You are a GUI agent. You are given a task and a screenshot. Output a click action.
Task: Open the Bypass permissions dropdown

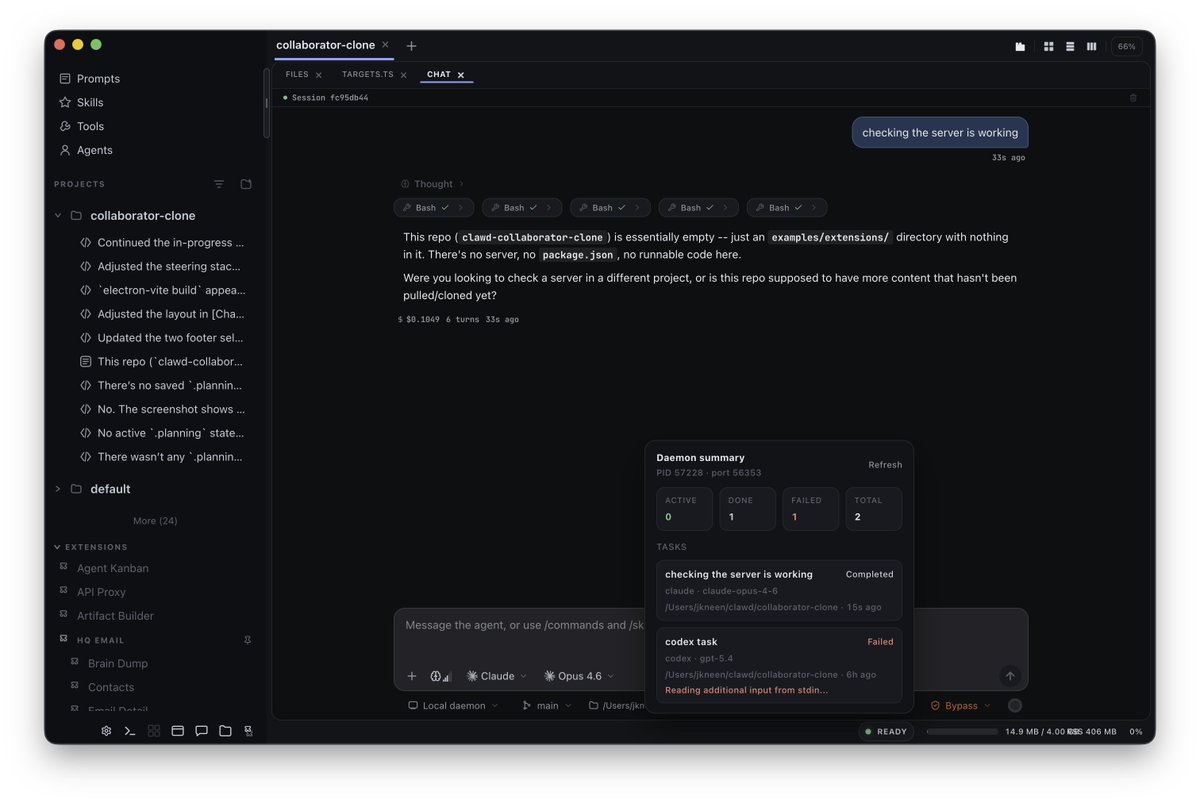[960, 705]
